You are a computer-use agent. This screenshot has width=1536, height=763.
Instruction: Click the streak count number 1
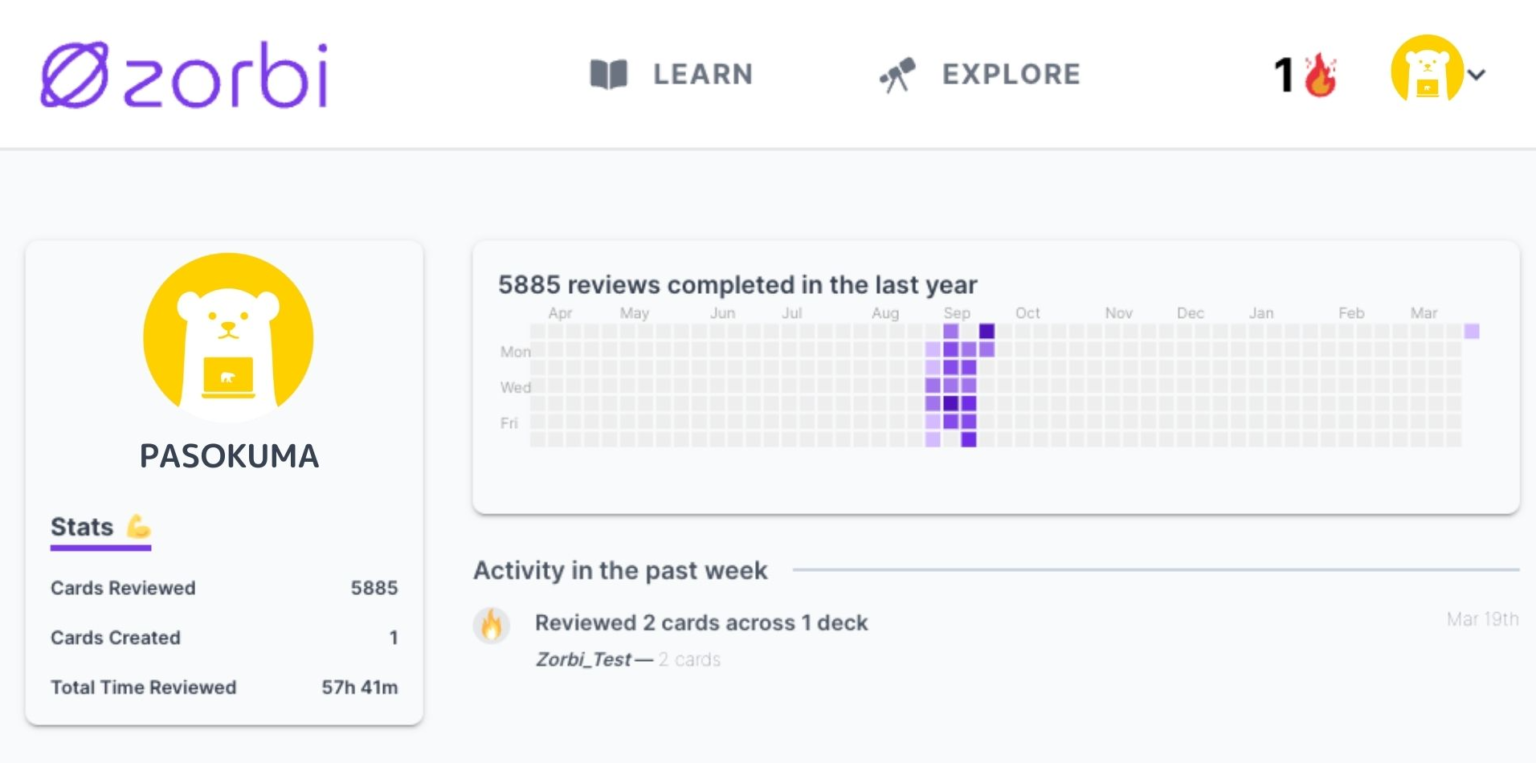(1284, 75)
